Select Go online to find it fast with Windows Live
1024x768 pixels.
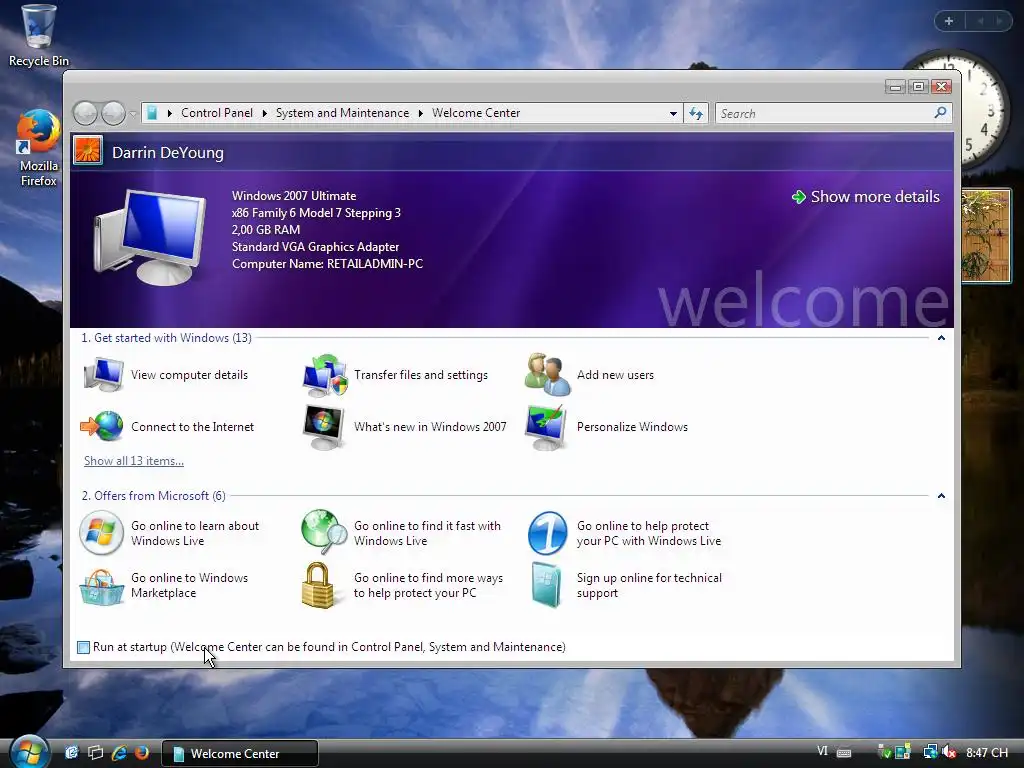(402, 533)
